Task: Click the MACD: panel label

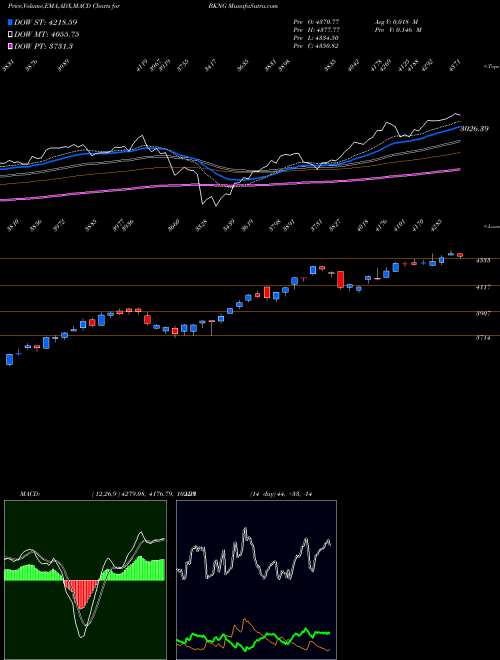Action: pos(30,493)
